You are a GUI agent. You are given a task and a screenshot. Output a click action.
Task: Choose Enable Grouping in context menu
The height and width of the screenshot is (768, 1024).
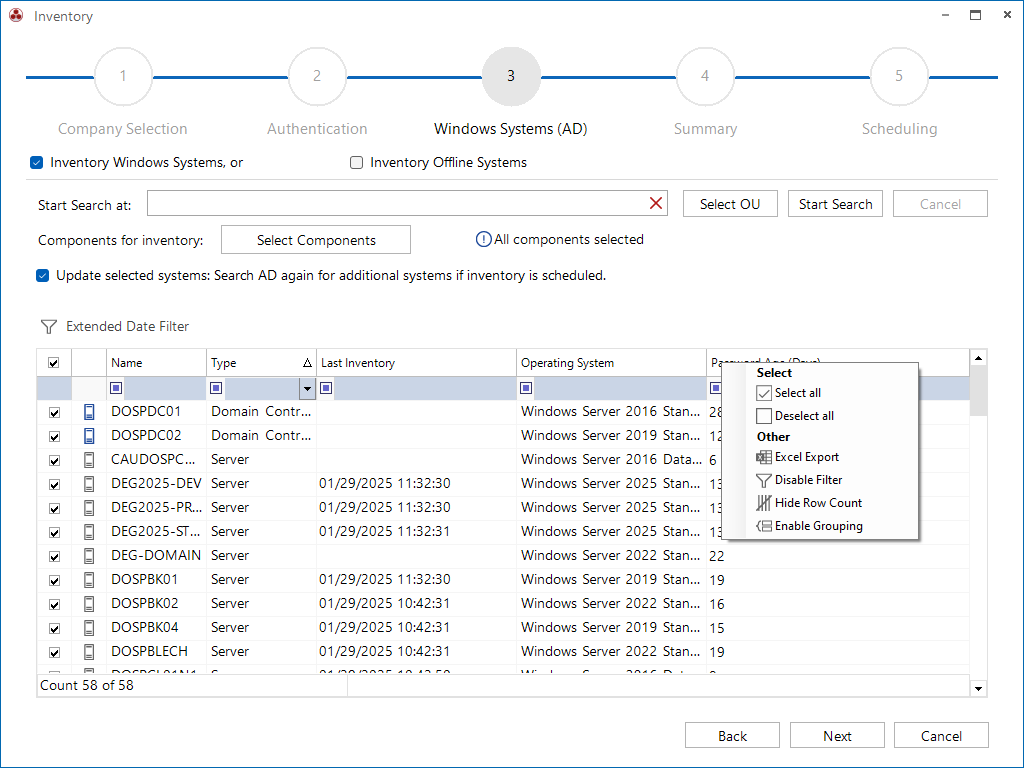(x=810, y=526)
